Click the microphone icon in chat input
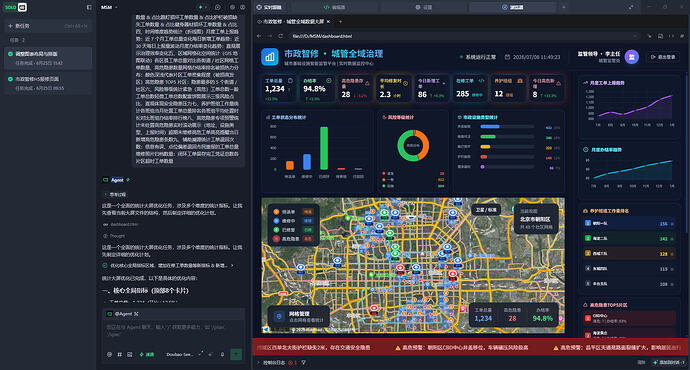 pyautogui.click(x=222, y=354)
